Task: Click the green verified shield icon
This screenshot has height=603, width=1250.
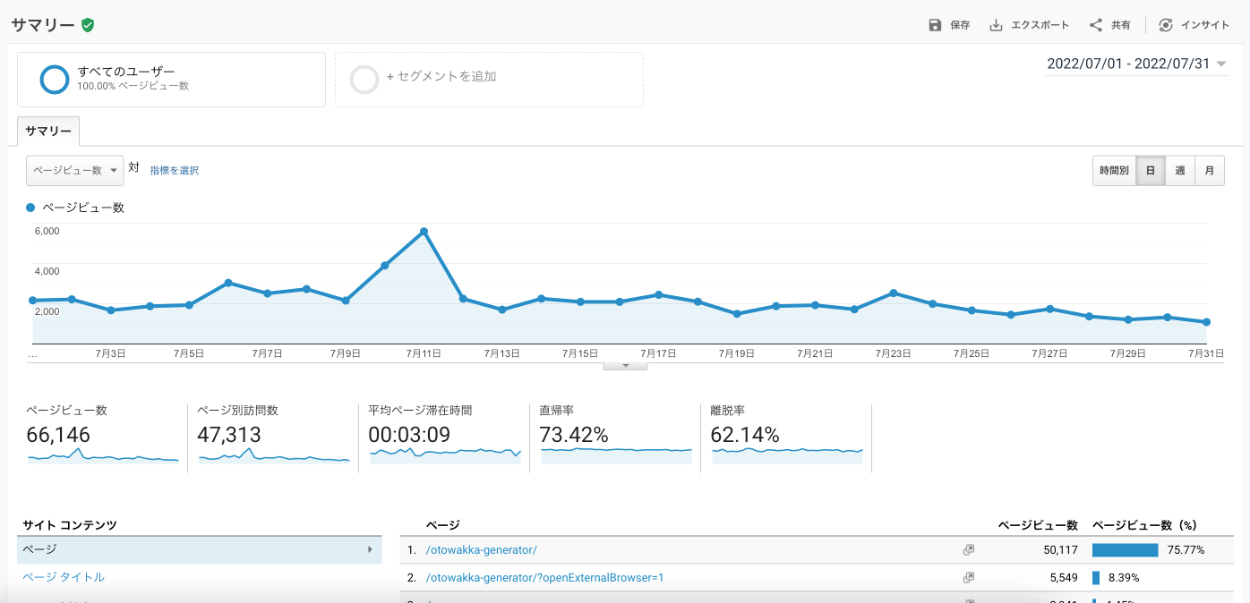Action: tap(88, 25)
